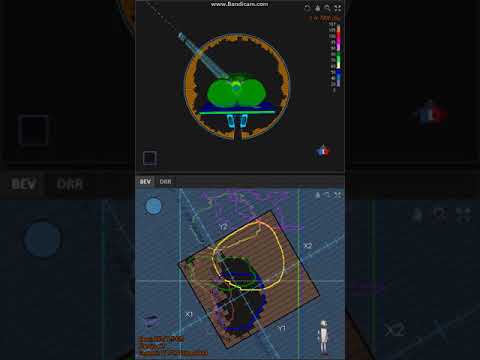
Task: Switch to the BEV tab
Action: (145, 182)
